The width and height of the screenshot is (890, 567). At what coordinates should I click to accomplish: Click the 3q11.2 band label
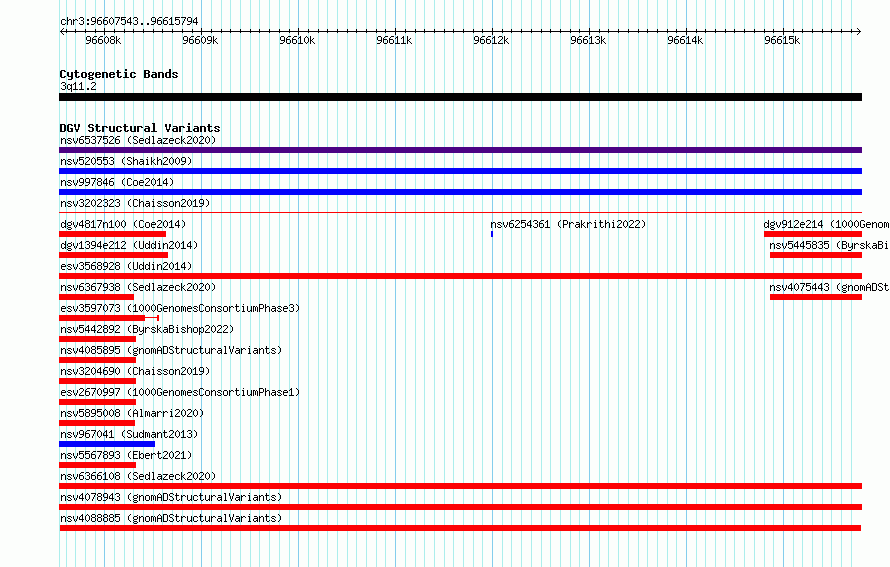tap(78, 86)
